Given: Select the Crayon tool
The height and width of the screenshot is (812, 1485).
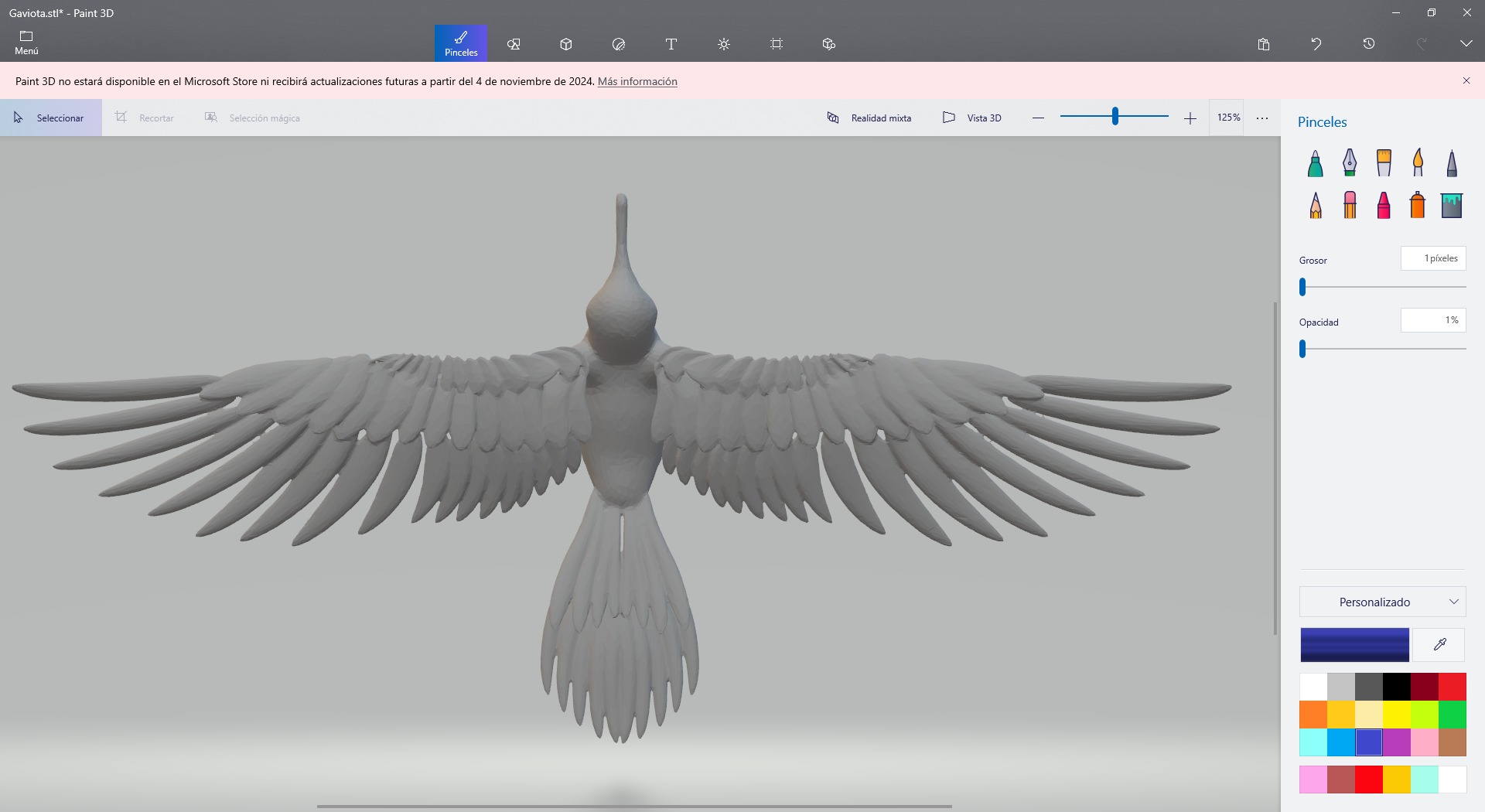Looking at the screenshot, I should [x=1384, y=205].
